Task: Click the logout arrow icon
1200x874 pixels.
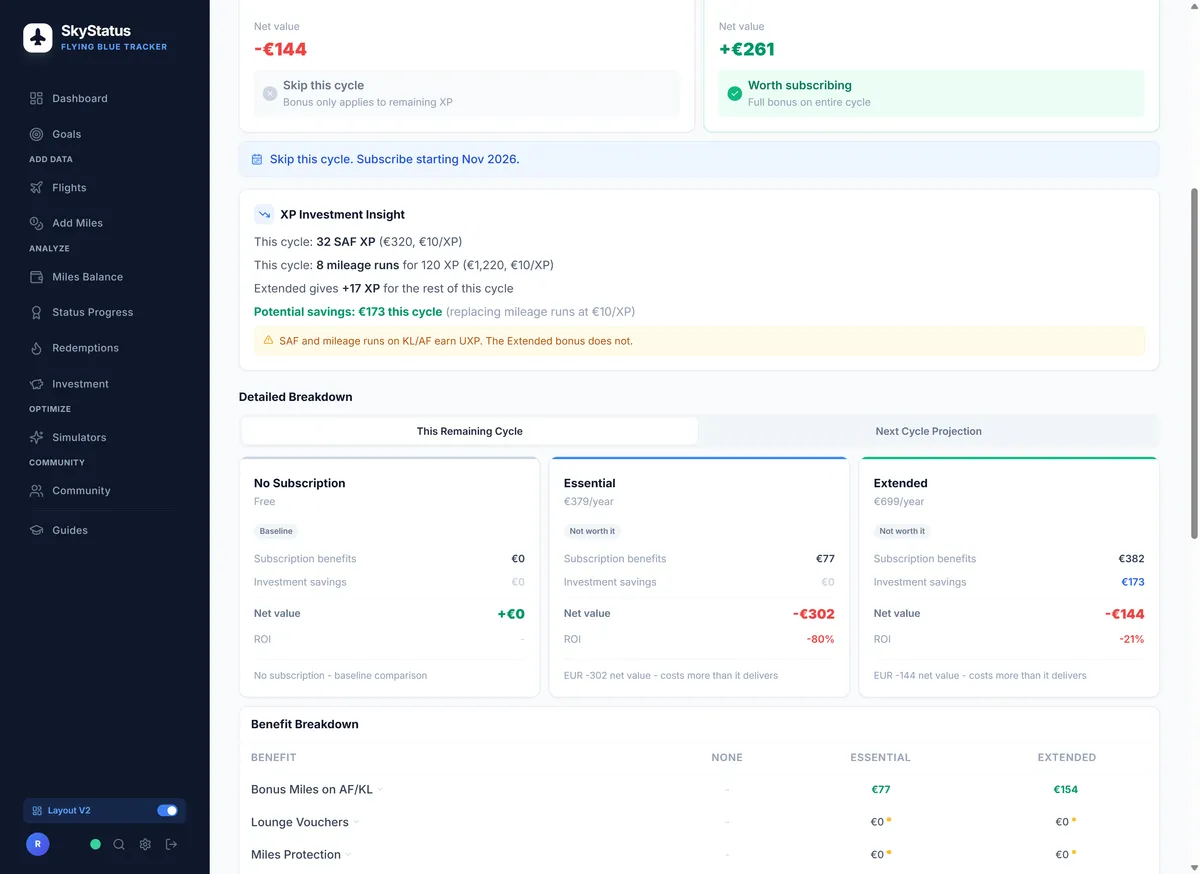Action: tap(171, 844)
